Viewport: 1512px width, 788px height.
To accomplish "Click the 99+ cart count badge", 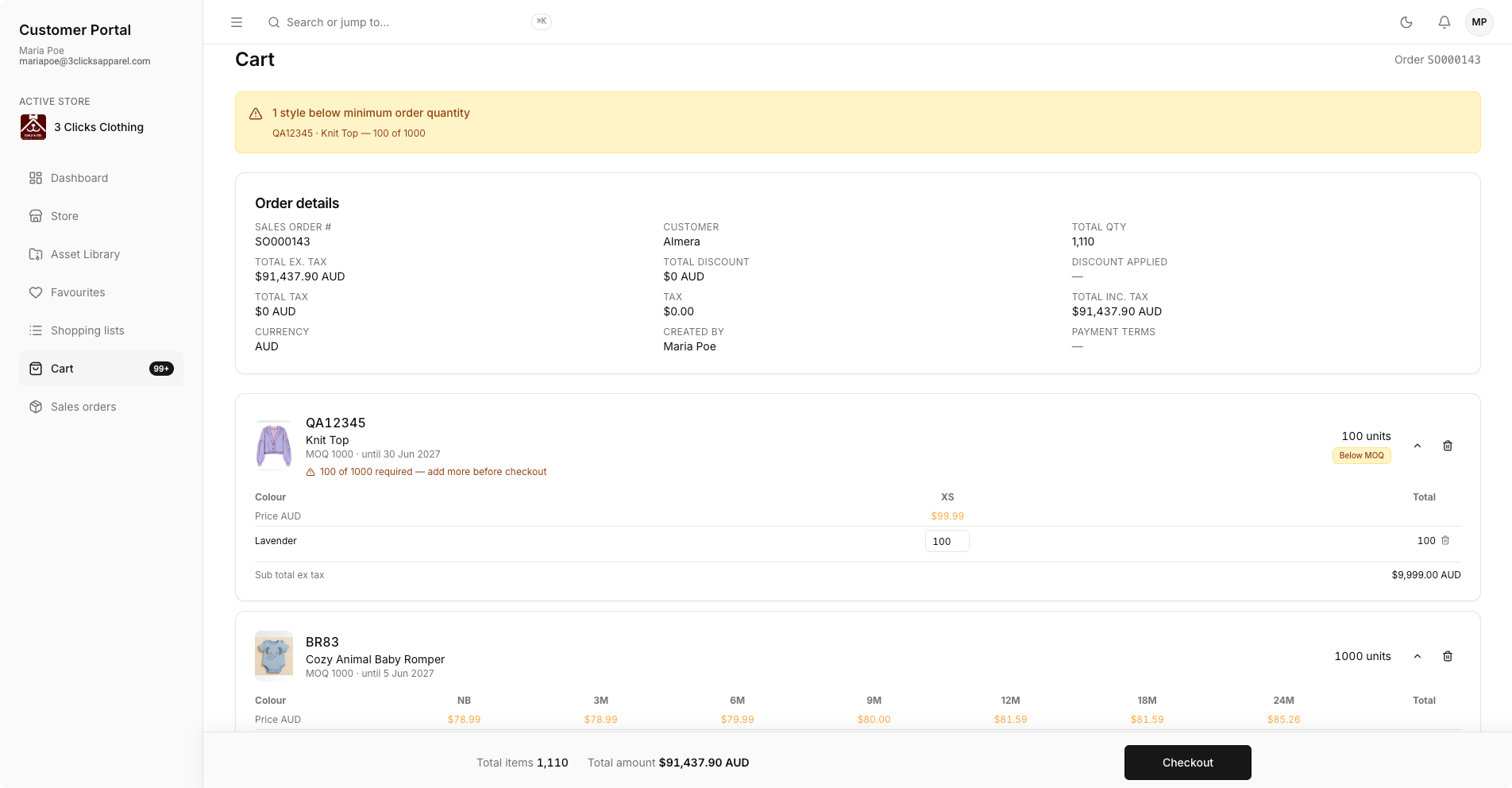I will coord(161,369).
